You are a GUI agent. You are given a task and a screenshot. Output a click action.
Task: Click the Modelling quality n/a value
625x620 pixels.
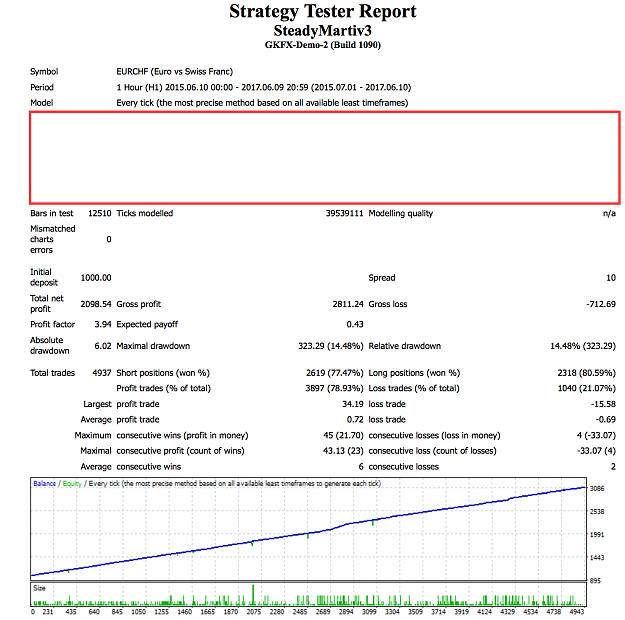click(x=609, y=213)
